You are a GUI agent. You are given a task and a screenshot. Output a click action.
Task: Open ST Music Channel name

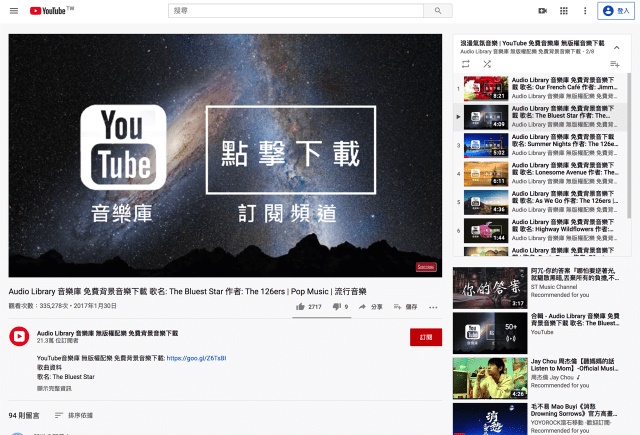coord(554,287)
